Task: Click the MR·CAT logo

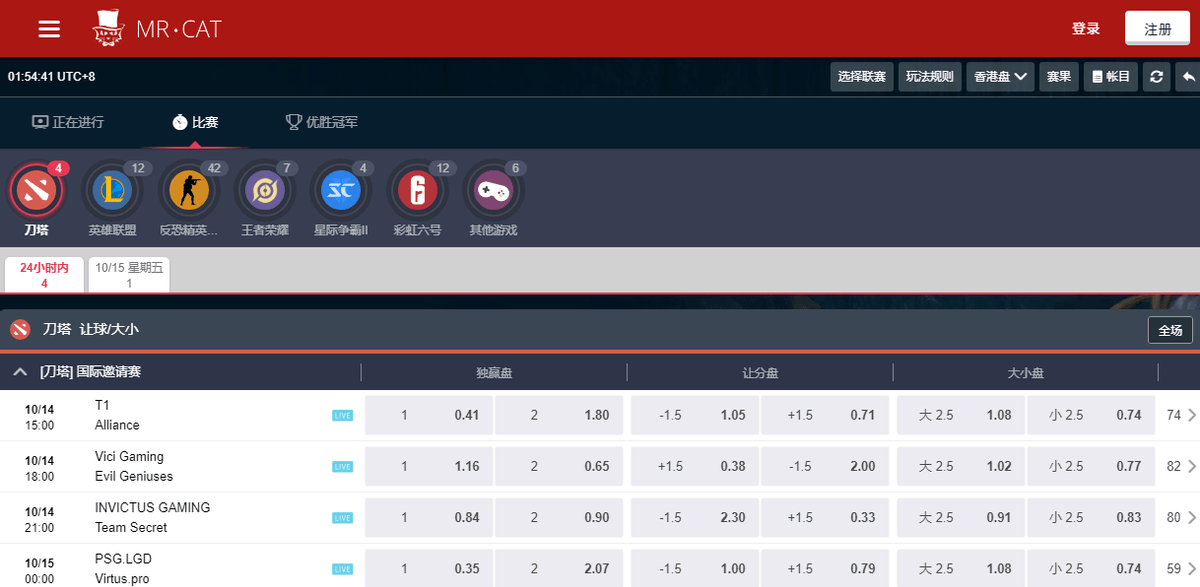Action: click(x=157, y=28)
